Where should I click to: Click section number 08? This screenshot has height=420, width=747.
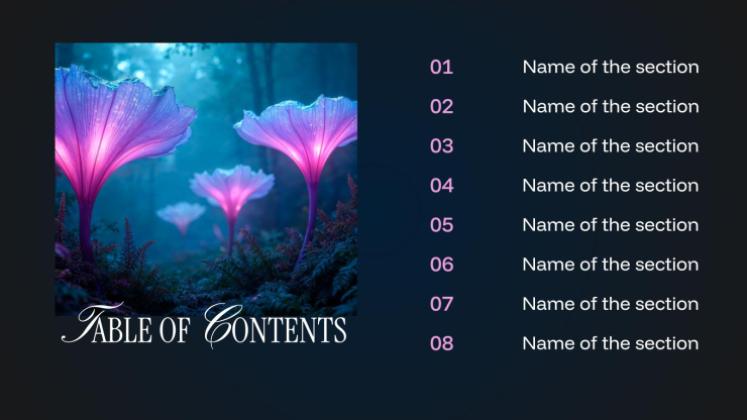[x=441, y=344]
